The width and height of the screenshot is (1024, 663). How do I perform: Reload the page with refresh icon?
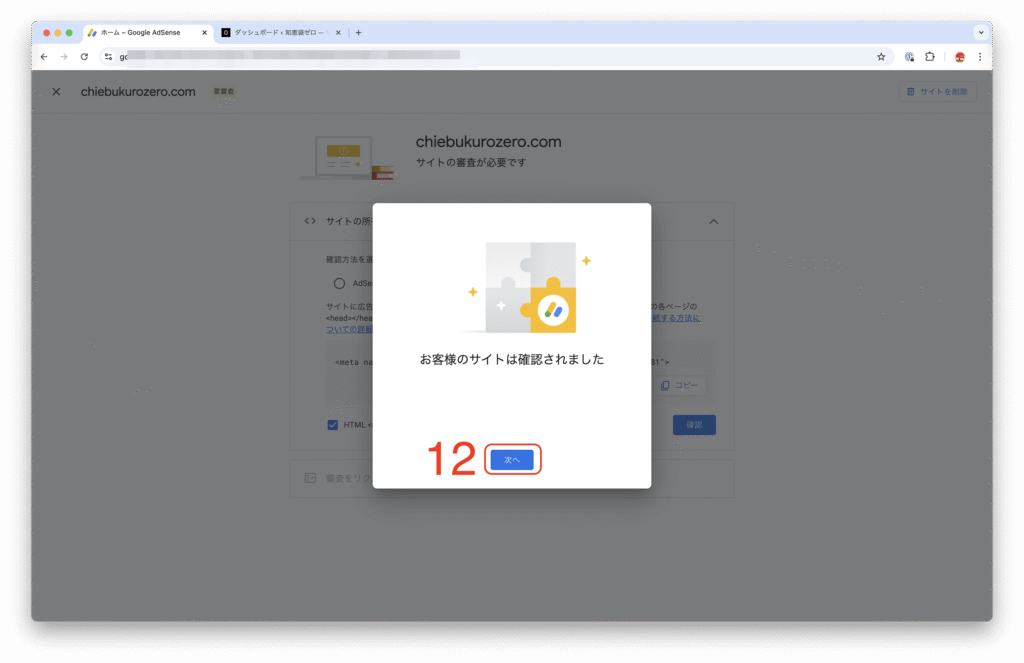click(84, 57)
